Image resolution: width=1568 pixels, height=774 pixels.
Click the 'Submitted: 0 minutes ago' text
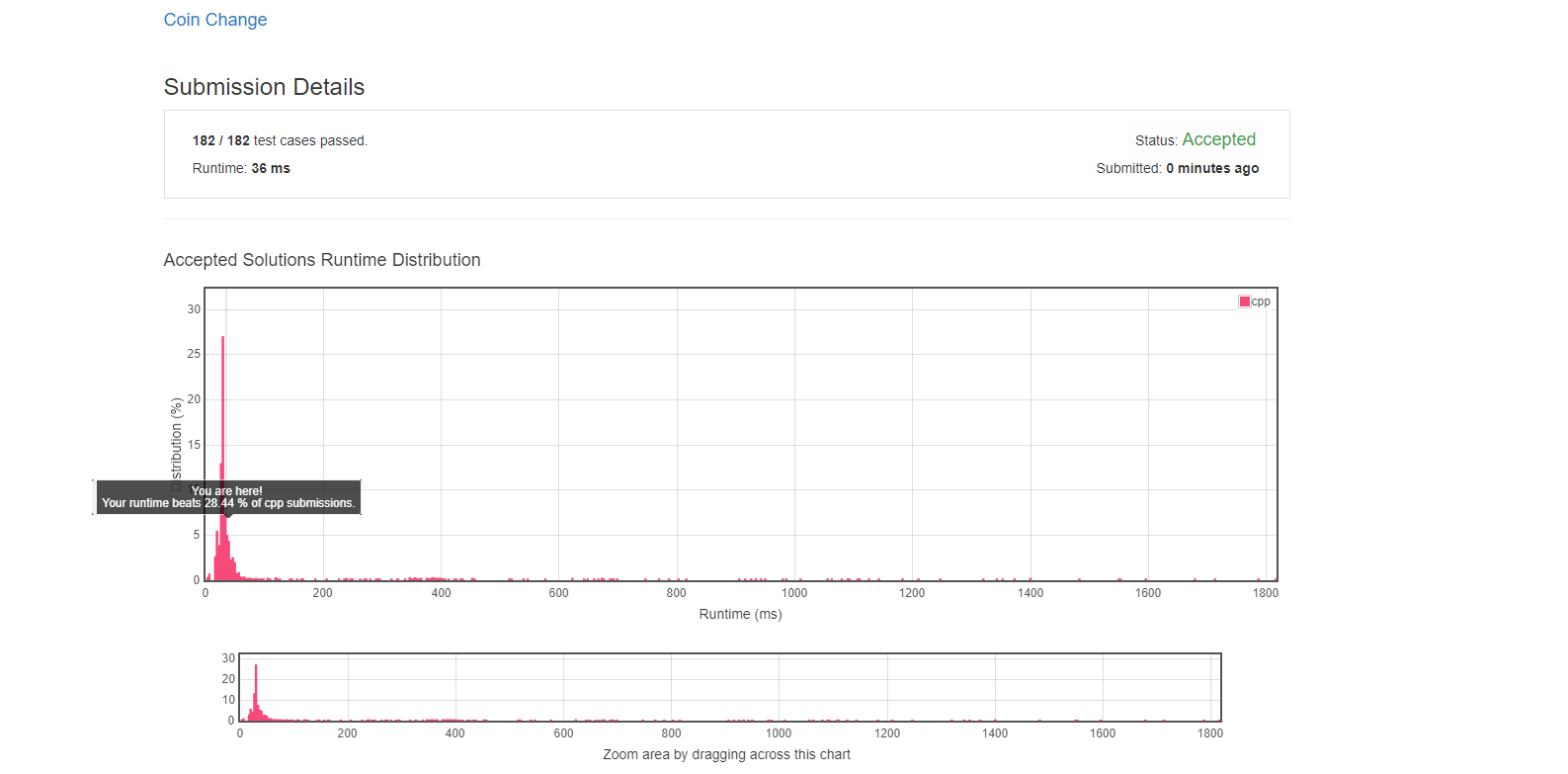[x=1178, y=168]
